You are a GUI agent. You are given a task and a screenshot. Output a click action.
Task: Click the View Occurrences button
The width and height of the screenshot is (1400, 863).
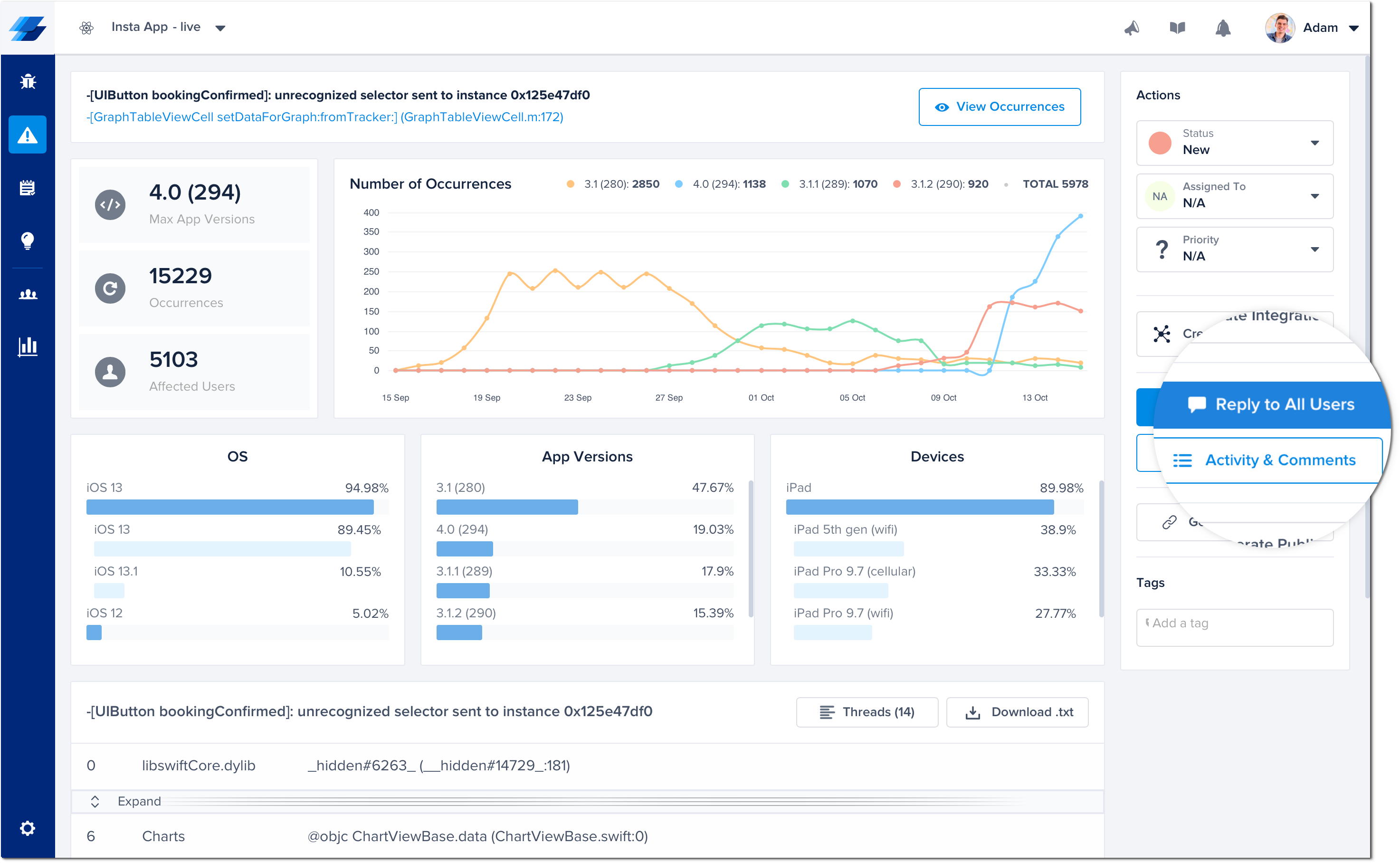click(x=1000, y=107)
